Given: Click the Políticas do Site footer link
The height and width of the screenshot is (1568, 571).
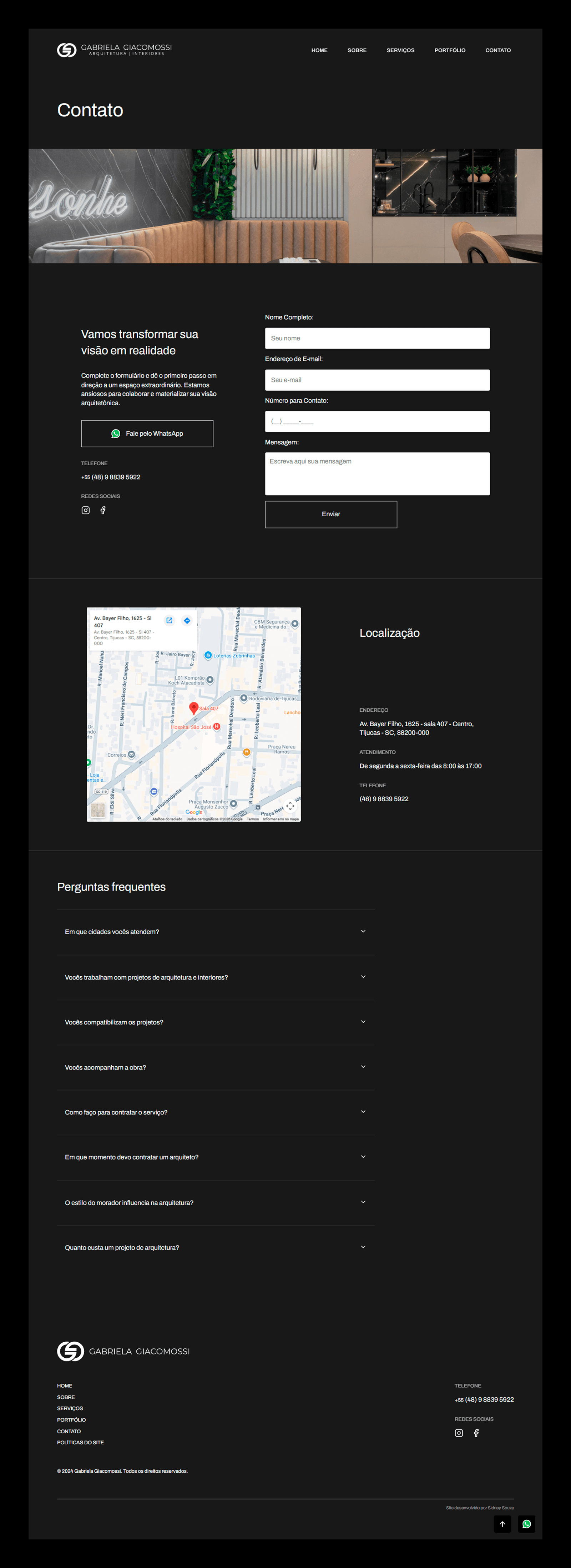Looking at the screenshot, I should point(80,1443).
